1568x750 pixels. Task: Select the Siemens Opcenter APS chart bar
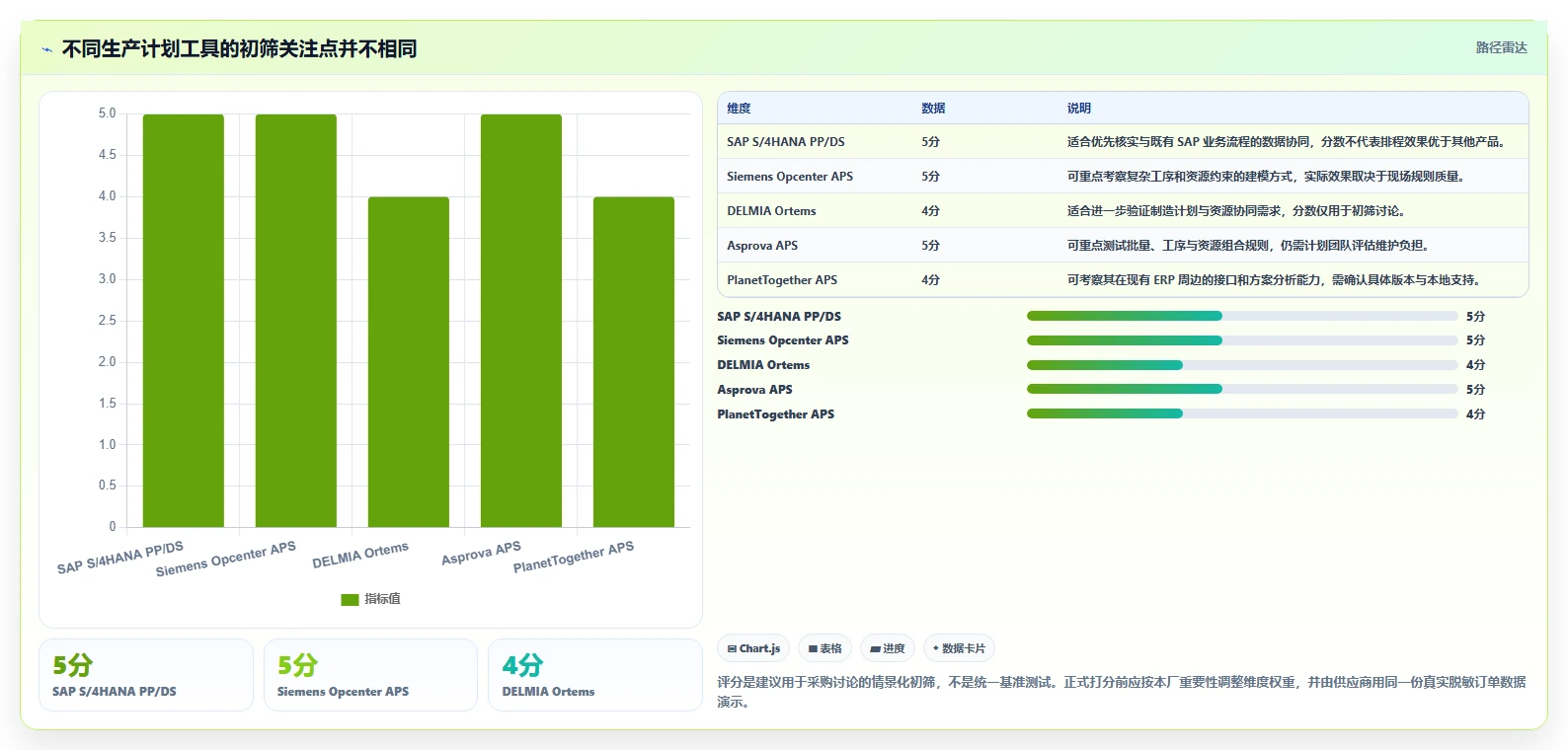click(296, 321)
